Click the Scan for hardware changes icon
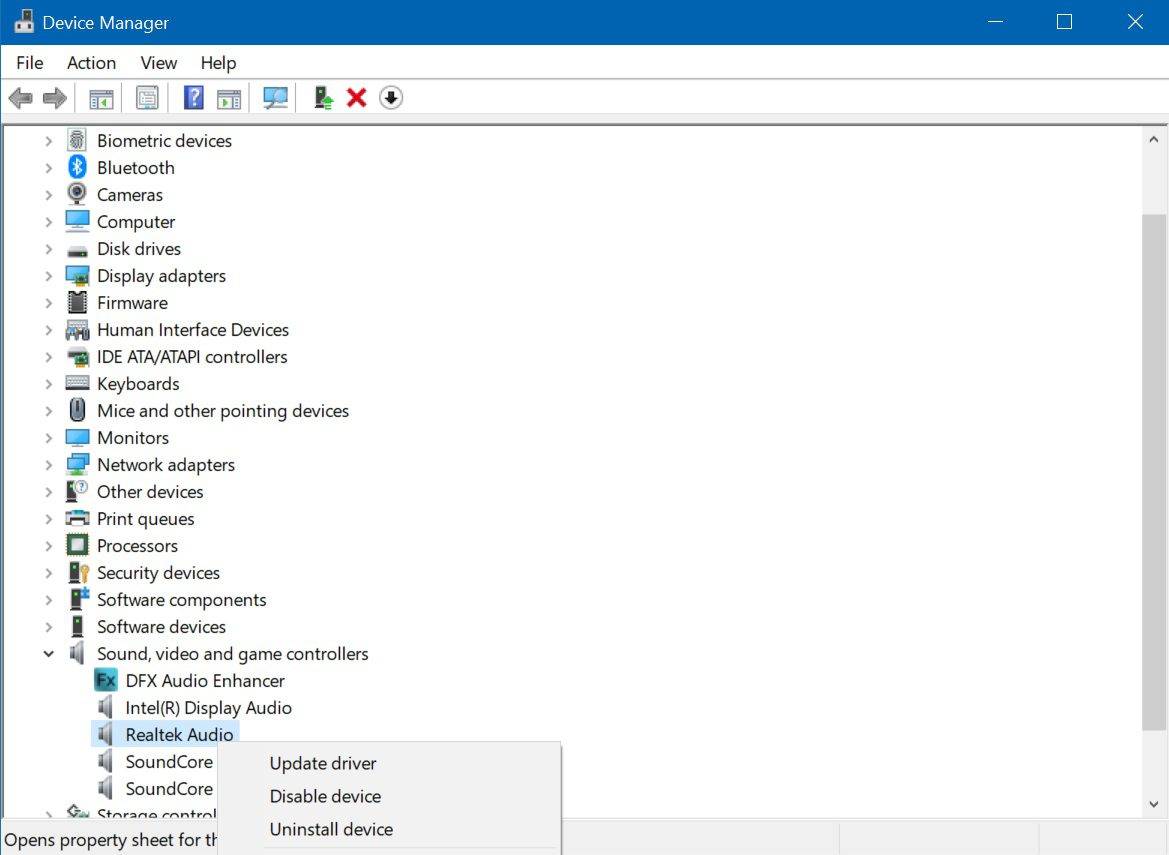1169x855 pixels. coord(276,97)
